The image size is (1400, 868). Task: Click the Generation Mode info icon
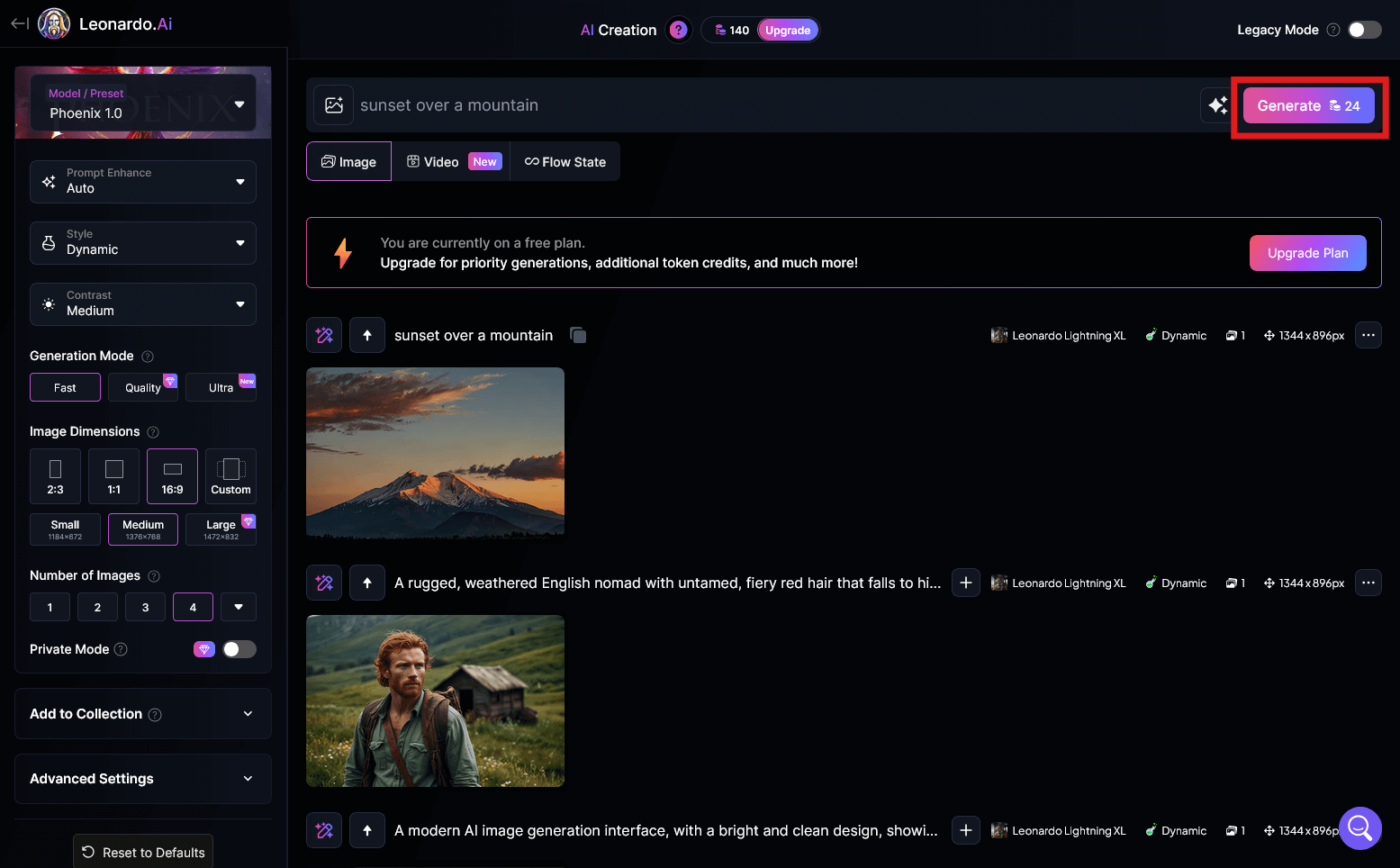148,357
